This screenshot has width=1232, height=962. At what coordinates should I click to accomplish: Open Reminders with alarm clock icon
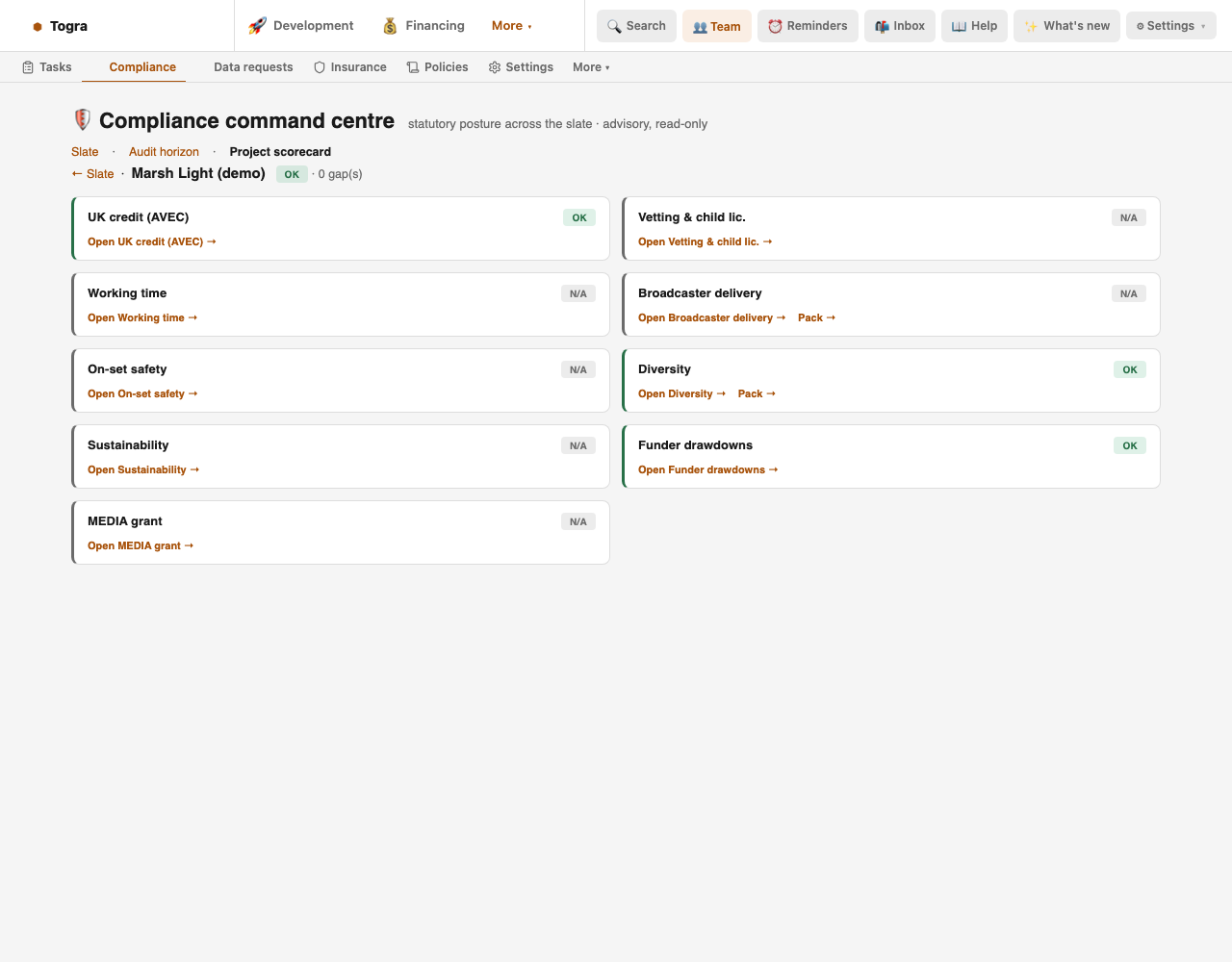pyautogui.click(x=808, y=26)
